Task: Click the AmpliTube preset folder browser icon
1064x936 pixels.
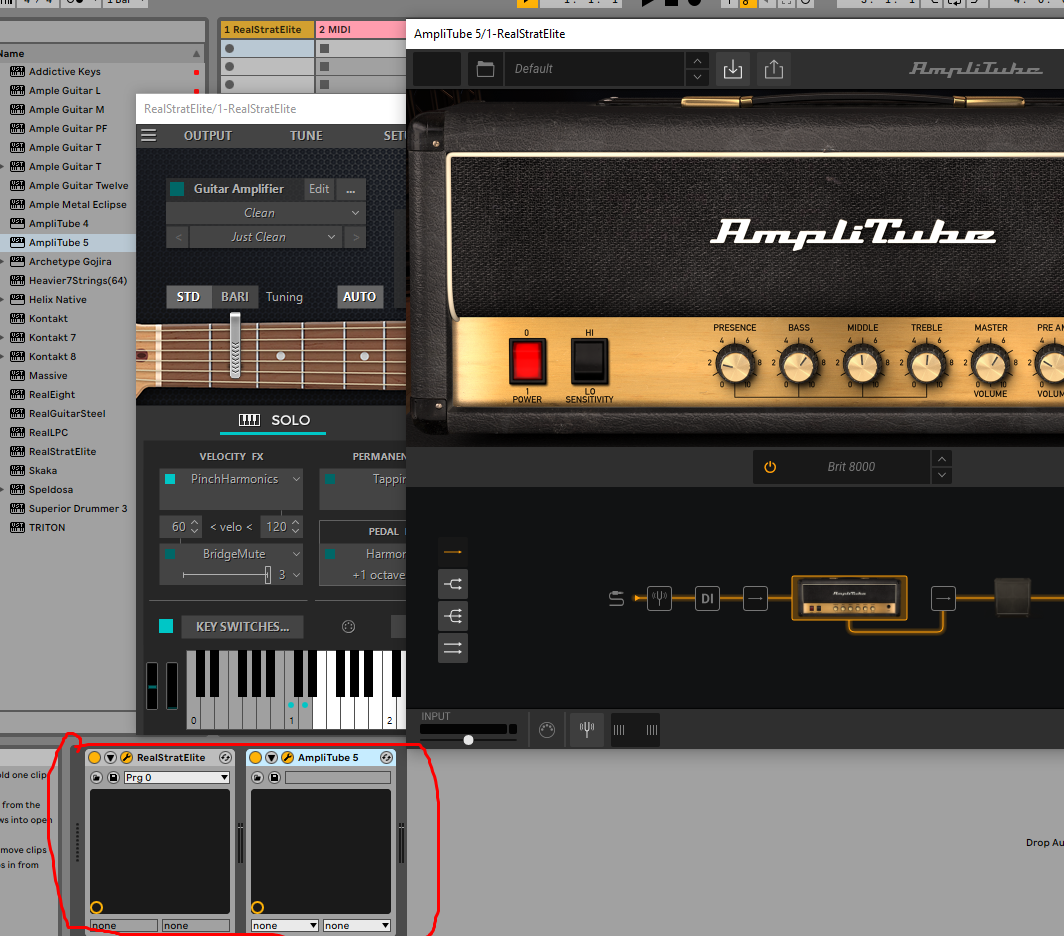Action: click(485, 69)
